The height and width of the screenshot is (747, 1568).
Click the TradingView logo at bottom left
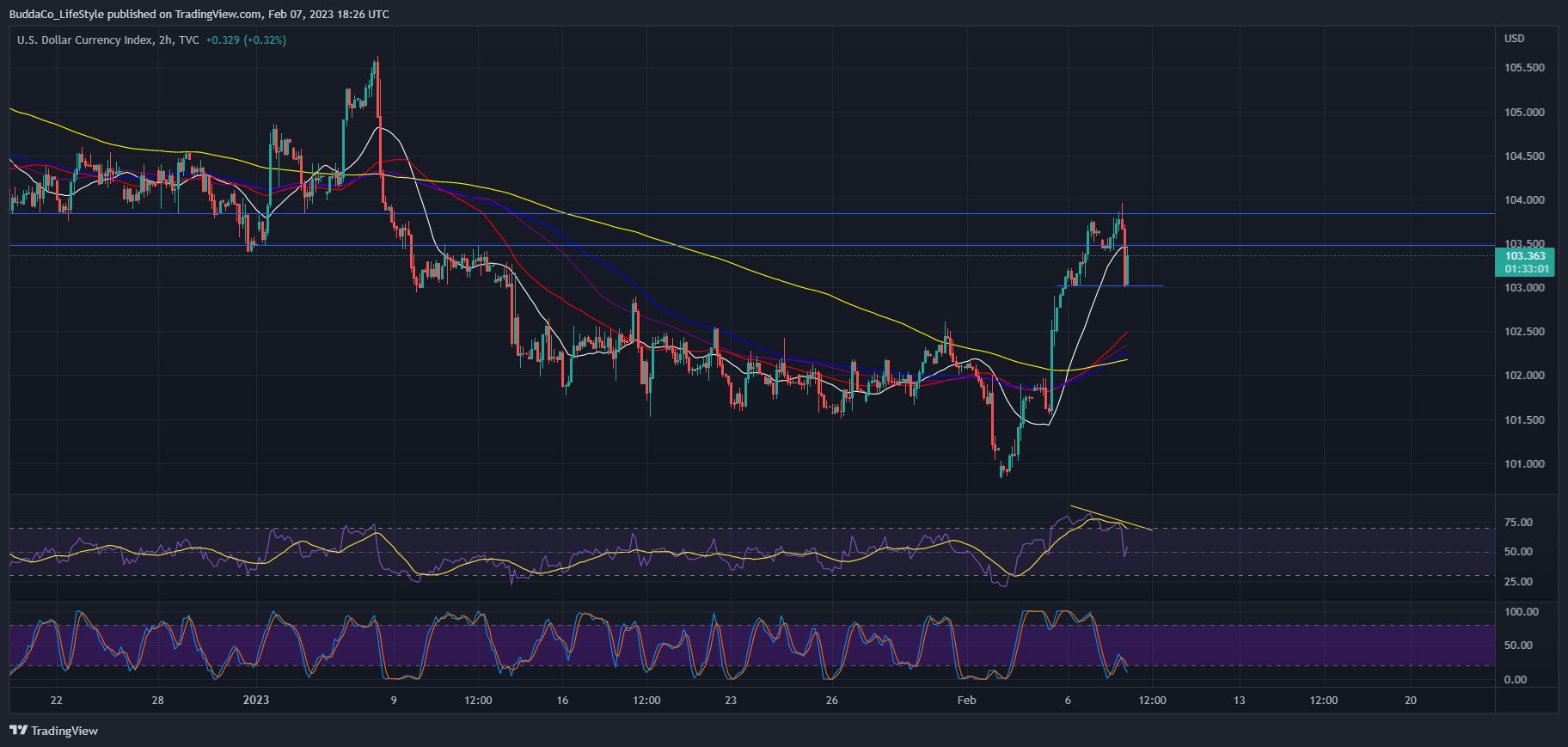tap(54, 731)
